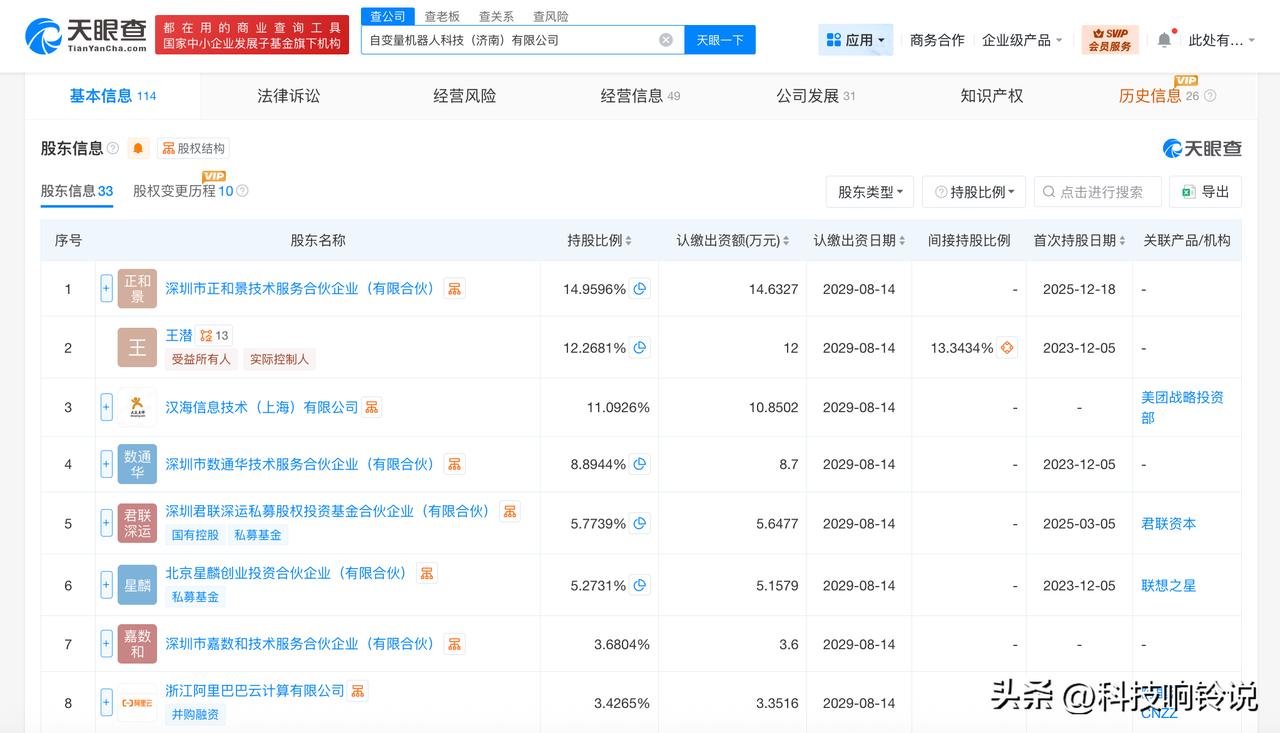Click equity structure icon beside 浙江阿里巴巴云计算

[x=358, y=691]
